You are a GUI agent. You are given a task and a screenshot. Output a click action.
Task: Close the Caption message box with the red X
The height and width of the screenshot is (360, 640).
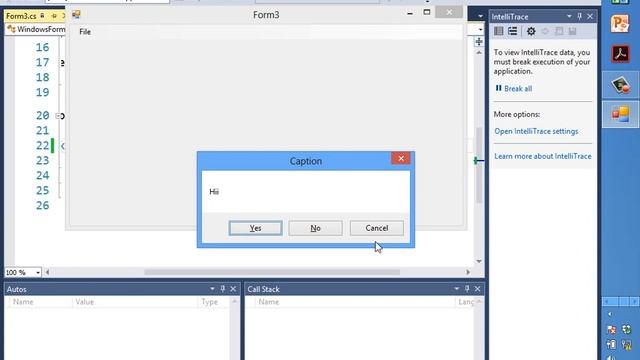tap(401, 158)
